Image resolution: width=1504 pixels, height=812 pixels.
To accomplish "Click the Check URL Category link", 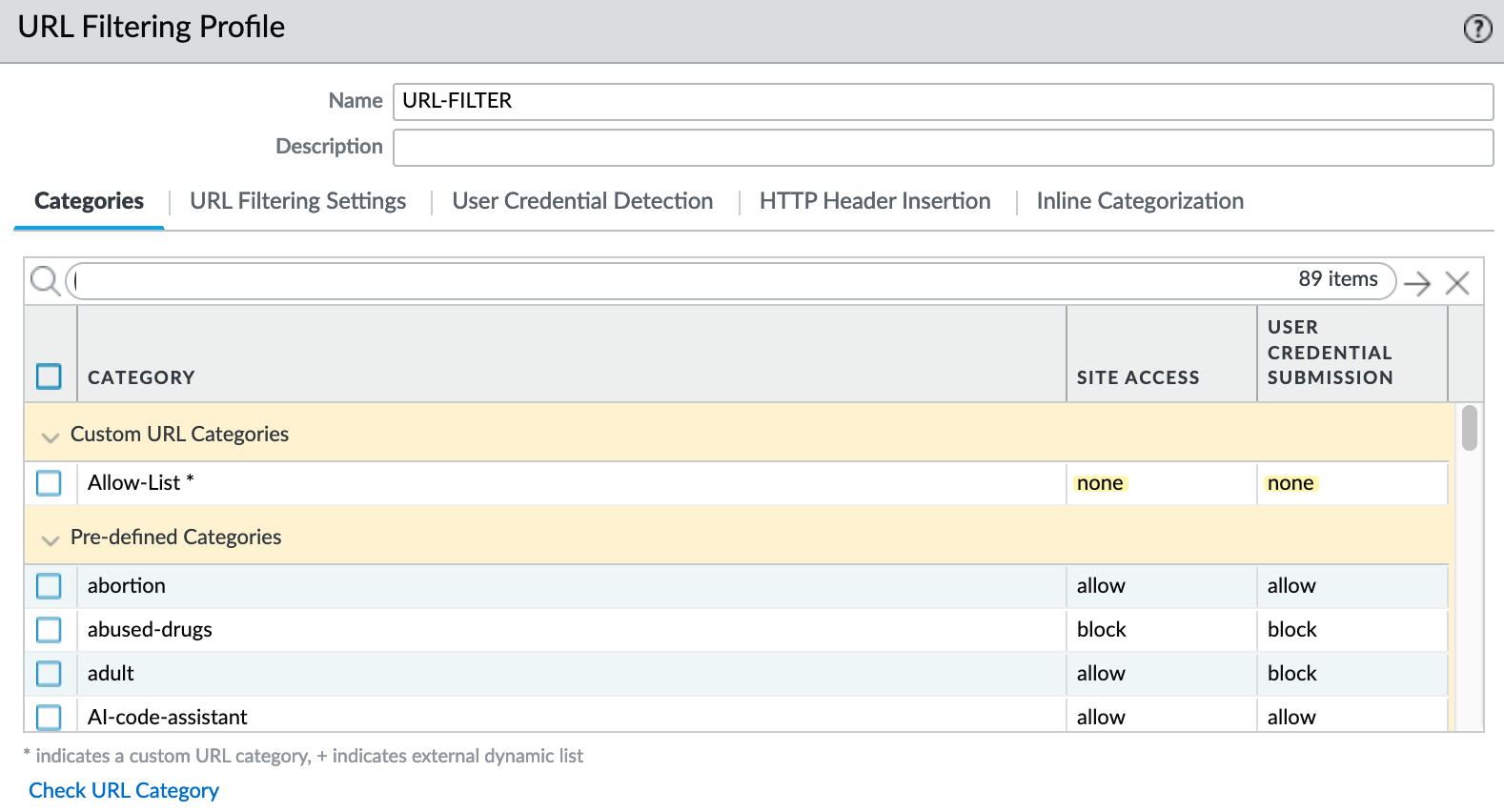I will pyautogui.click(x=124, y=791).
